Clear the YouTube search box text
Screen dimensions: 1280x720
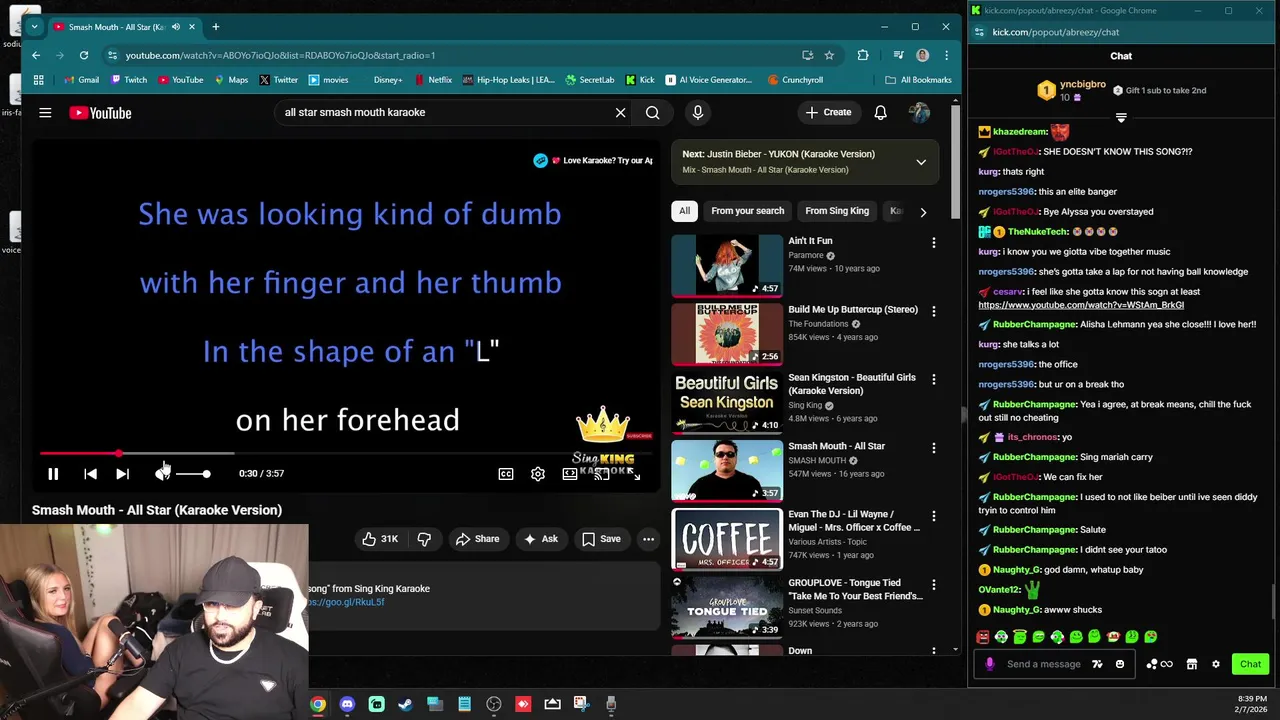[x=620, y=113]
